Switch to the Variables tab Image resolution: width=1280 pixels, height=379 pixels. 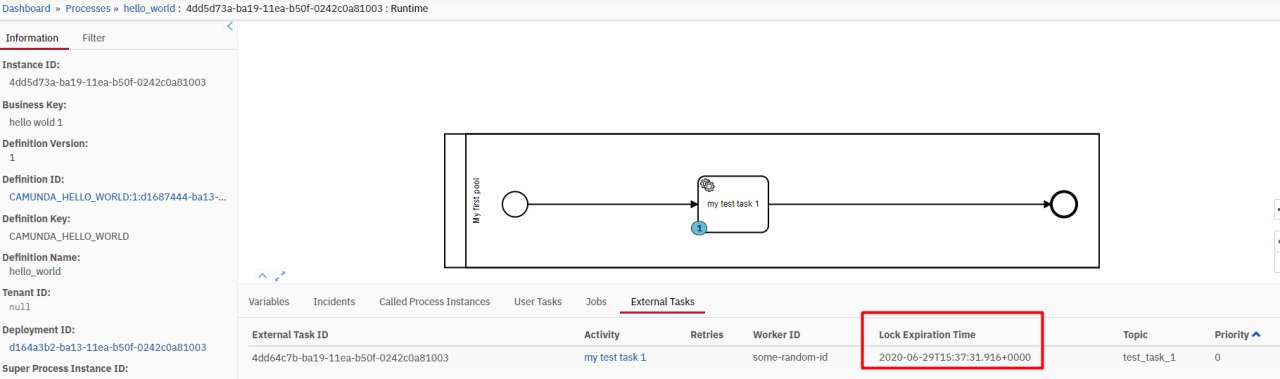coord(268,301)
